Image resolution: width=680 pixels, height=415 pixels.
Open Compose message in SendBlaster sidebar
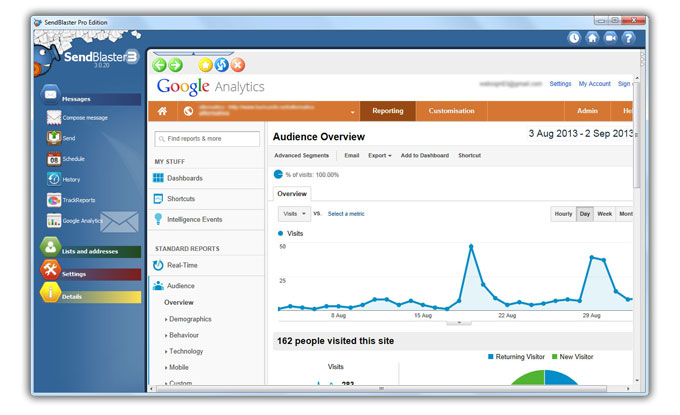click(77, 118)
